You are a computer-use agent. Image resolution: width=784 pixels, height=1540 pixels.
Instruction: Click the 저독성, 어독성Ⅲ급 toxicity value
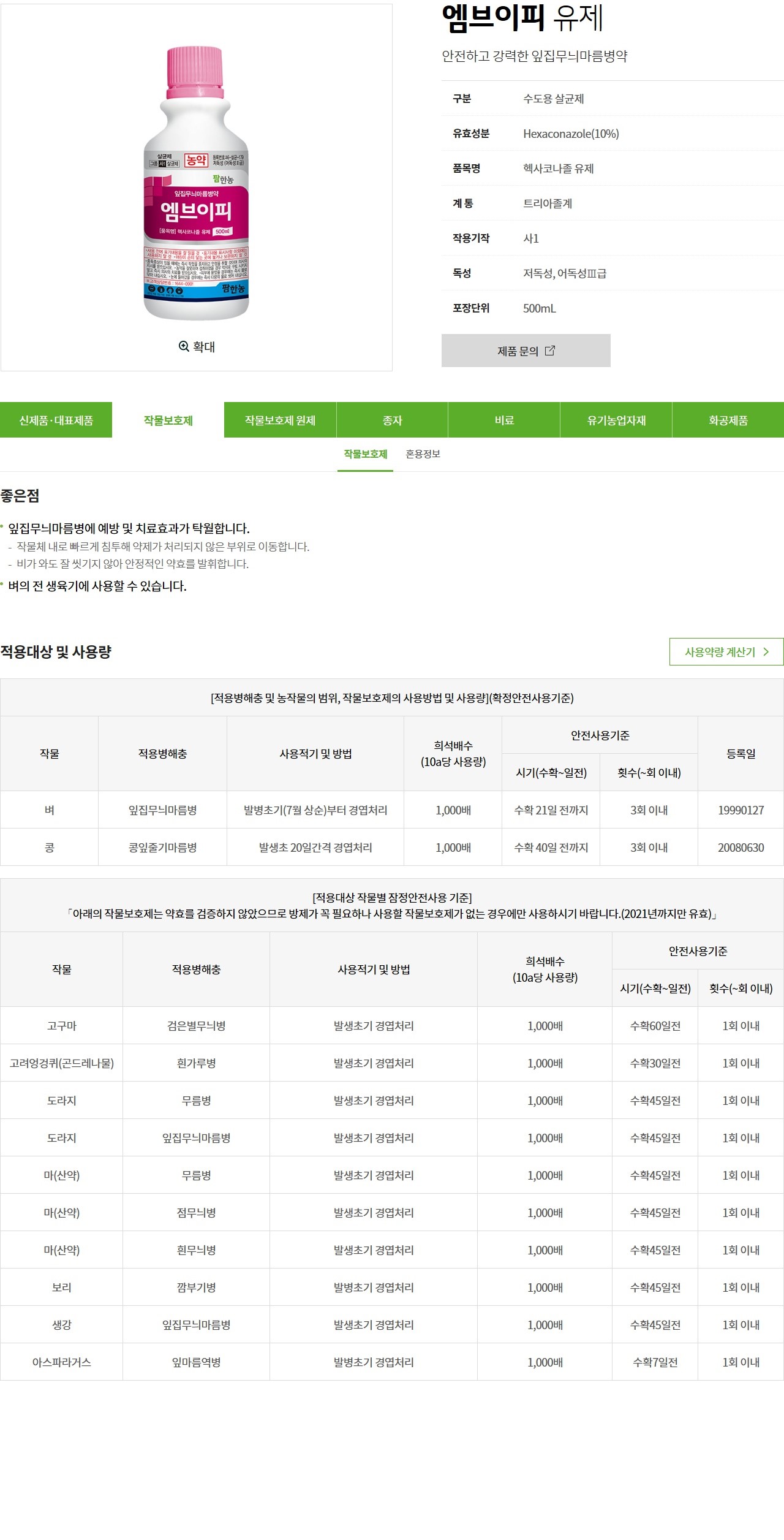point(565,273)
